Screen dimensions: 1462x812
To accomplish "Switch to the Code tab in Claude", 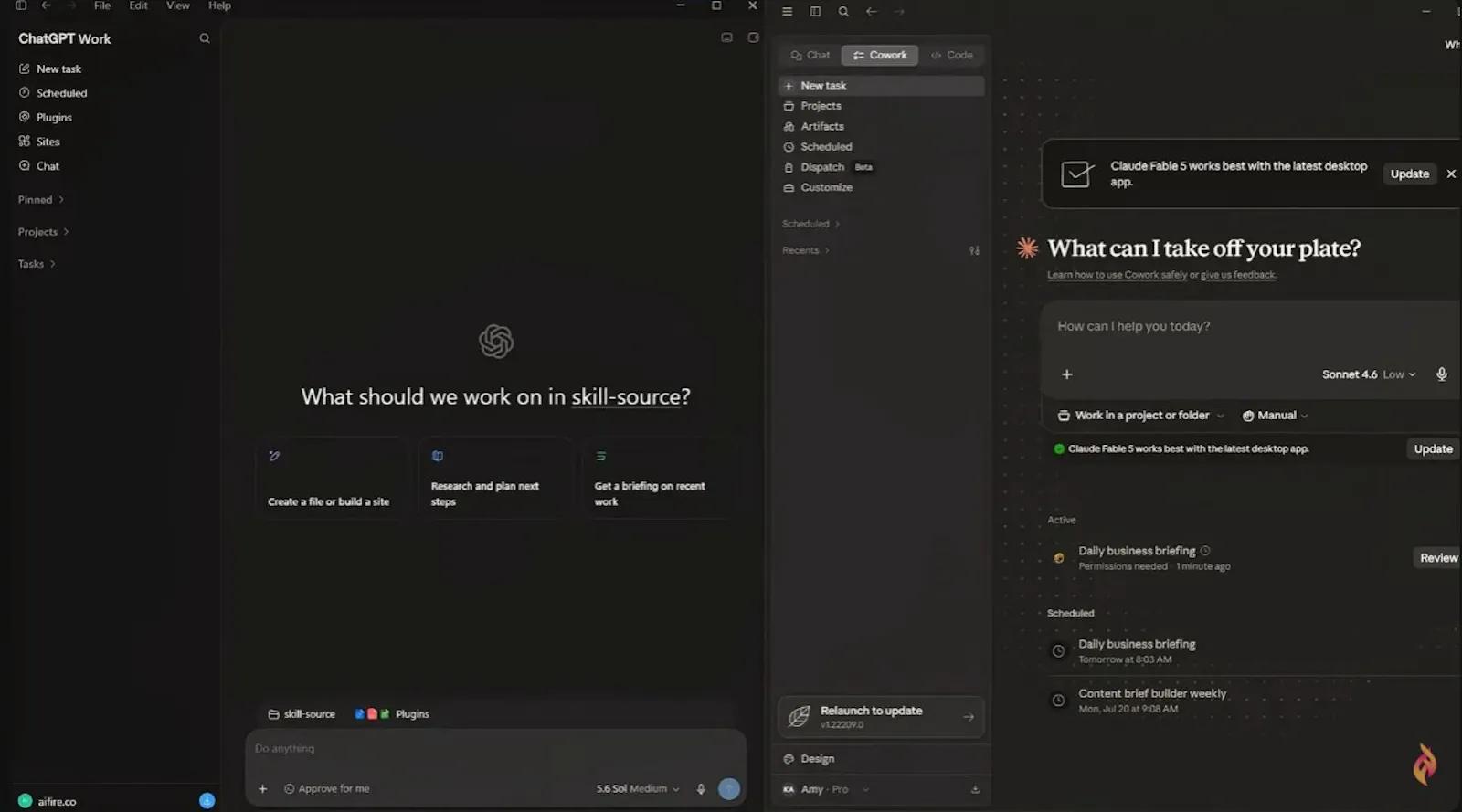I will coord(952,55).
